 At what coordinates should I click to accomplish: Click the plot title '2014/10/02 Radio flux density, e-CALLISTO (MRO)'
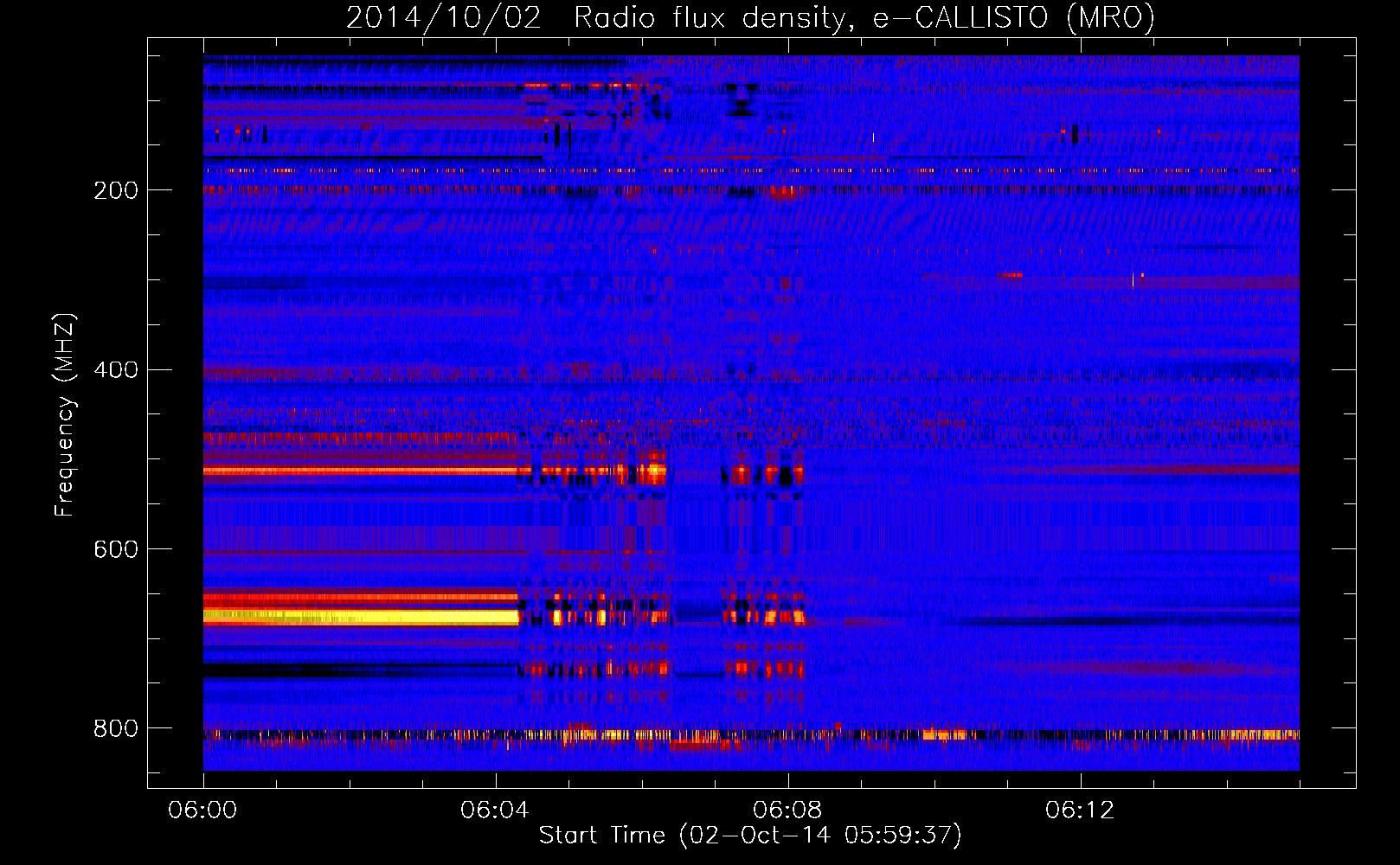pyautogui.click(x=750, y=17)
